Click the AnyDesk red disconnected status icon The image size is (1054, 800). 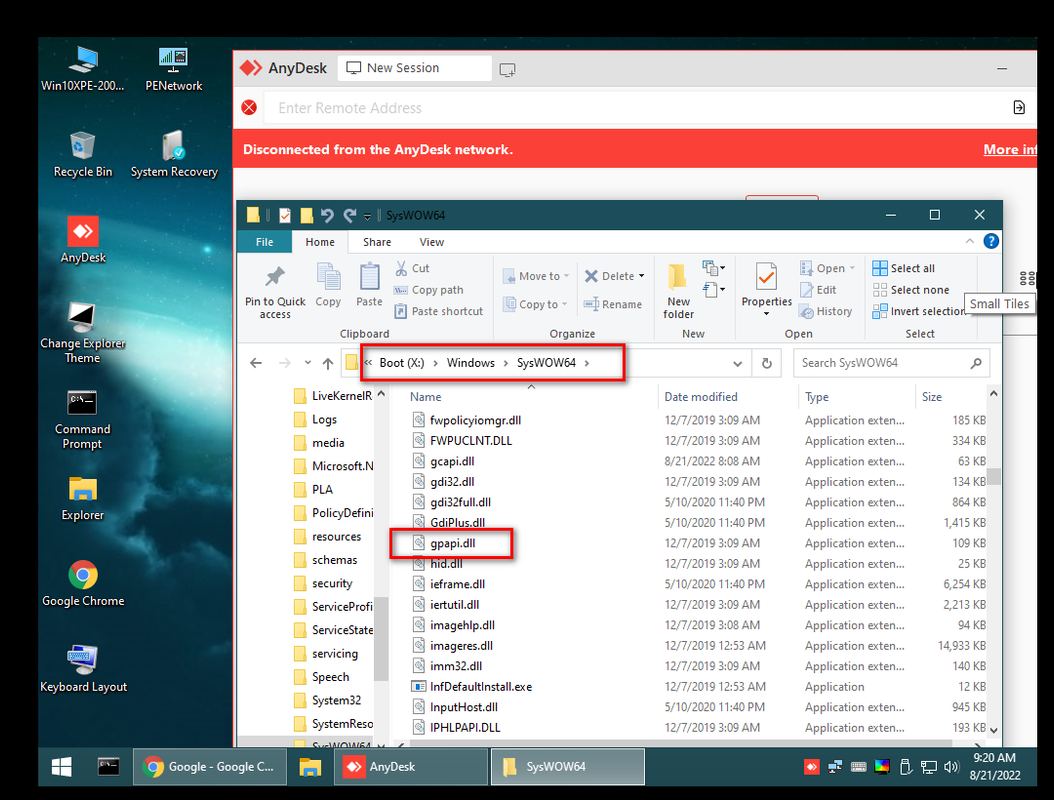[x=249, y=108]
